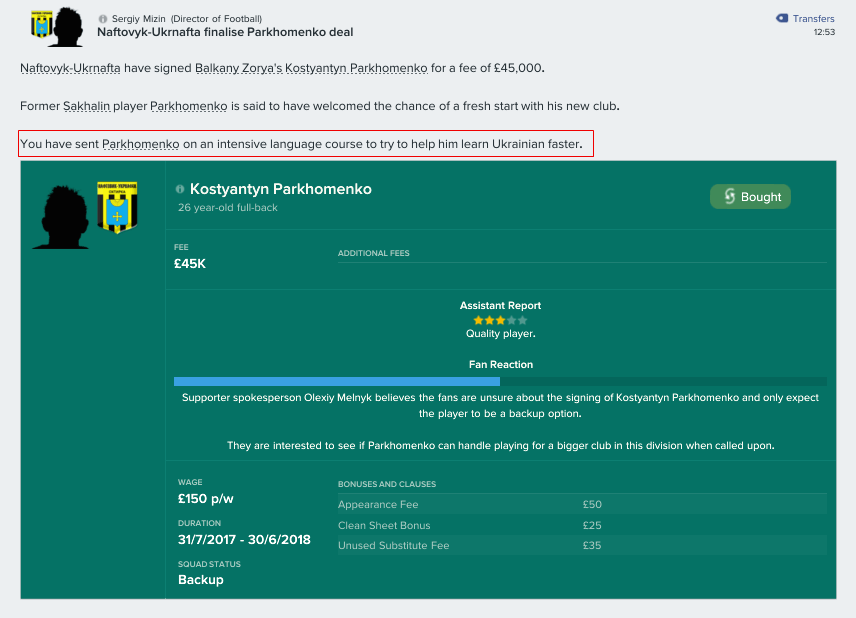Screen dimensions: 856x618
Task: Click Naftovyk-Ukrnafta badge in player card
Action: click(x=117, y=207)
